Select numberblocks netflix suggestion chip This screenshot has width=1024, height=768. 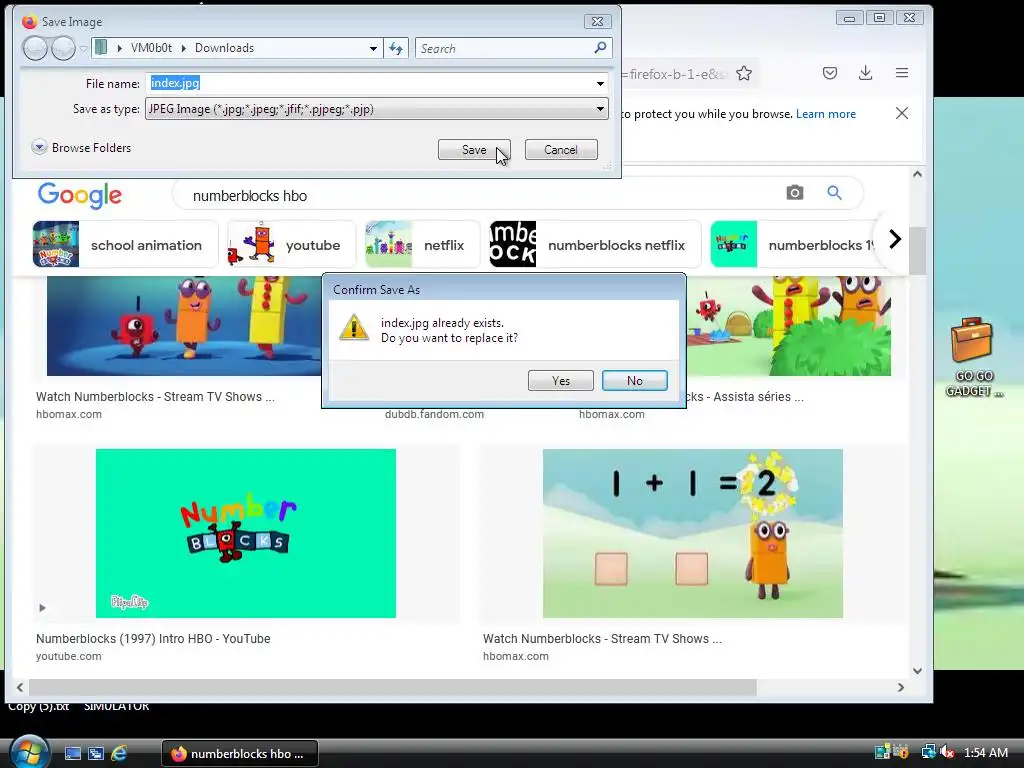(595, 245)
